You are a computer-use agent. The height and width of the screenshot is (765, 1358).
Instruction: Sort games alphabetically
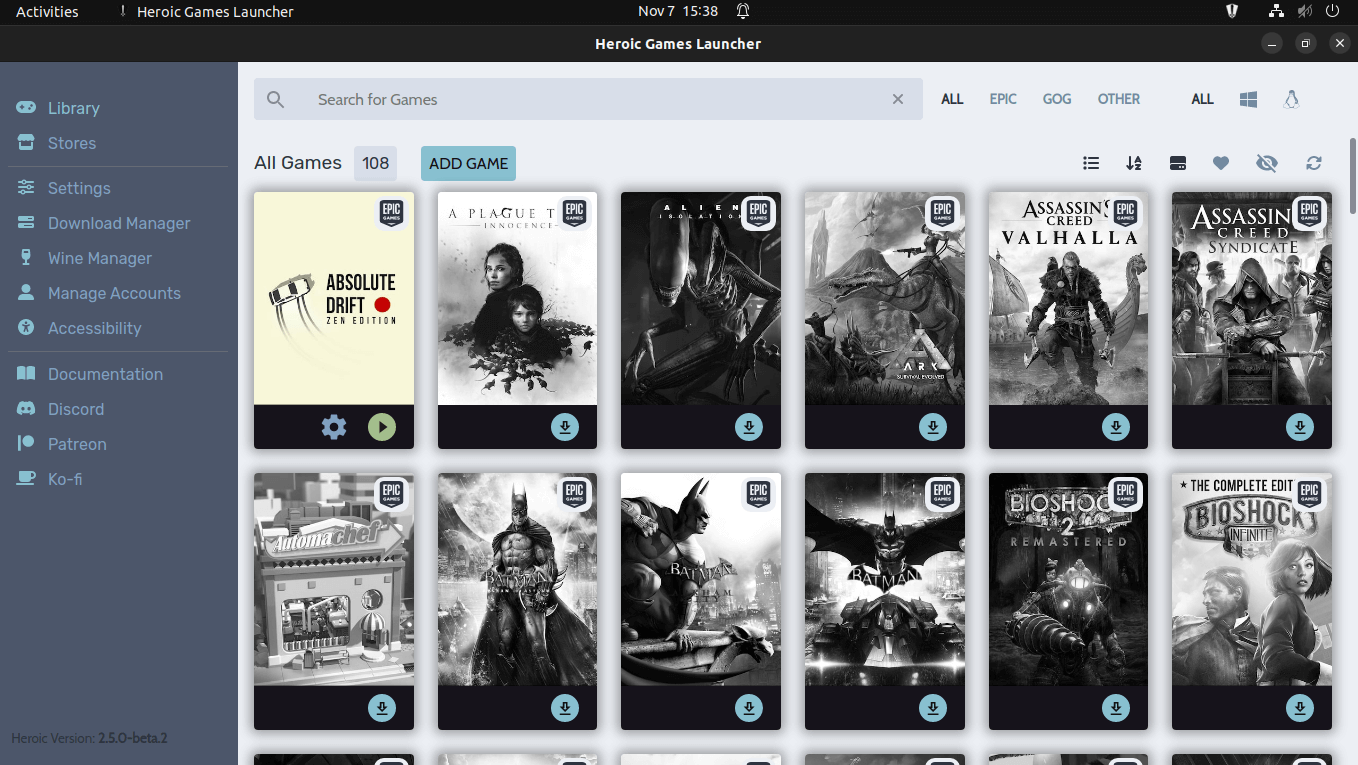point(1133,163)
